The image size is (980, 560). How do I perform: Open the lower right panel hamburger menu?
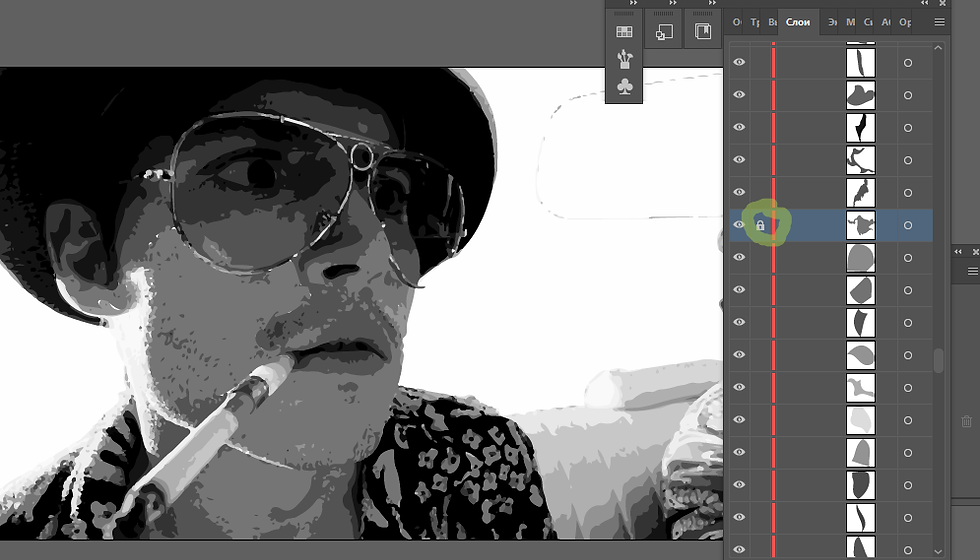[x=972, y=271]
